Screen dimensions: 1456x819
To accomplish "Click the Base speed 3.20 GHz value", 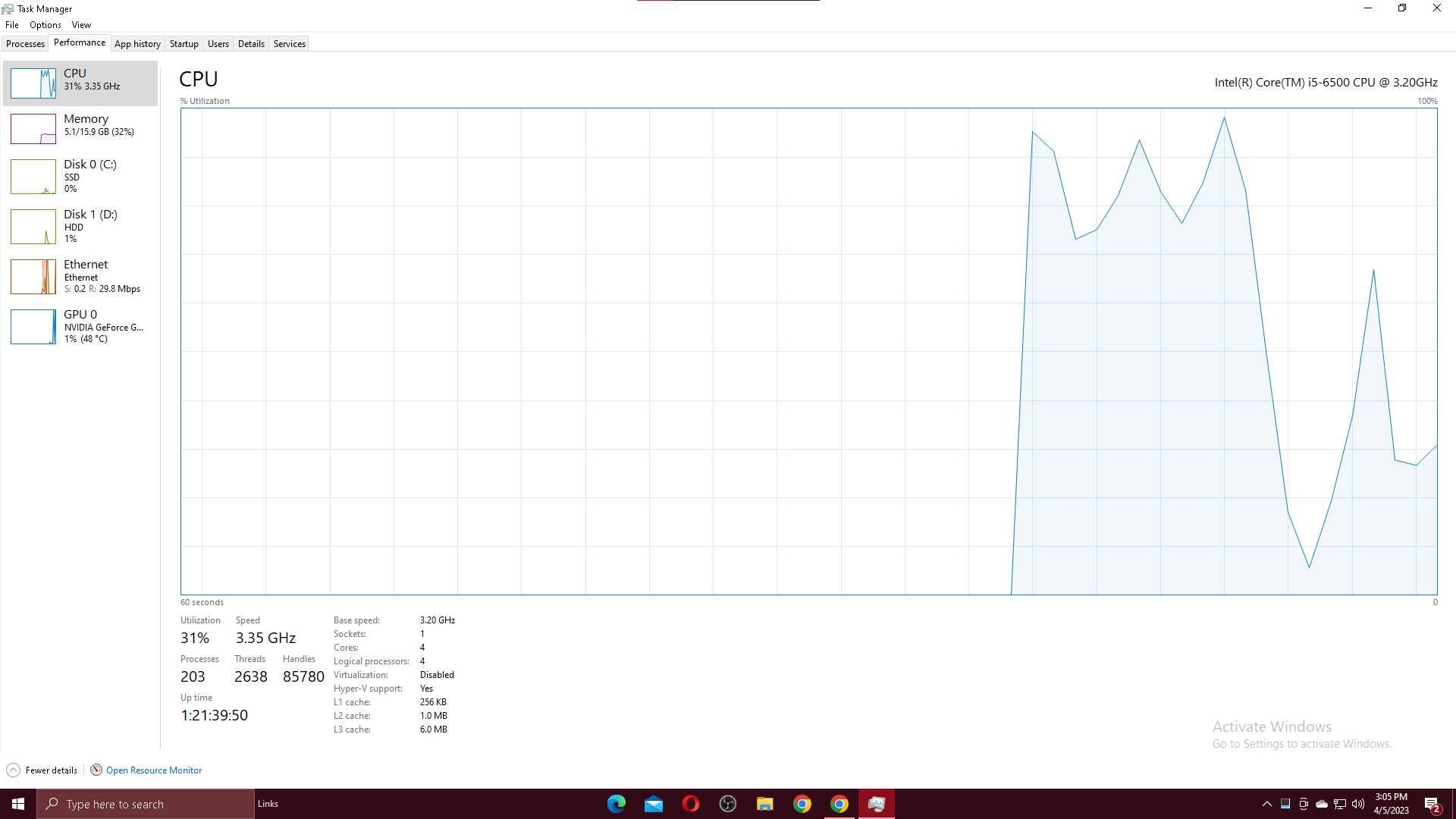I will pyautogui.click(x=438, y=620).
